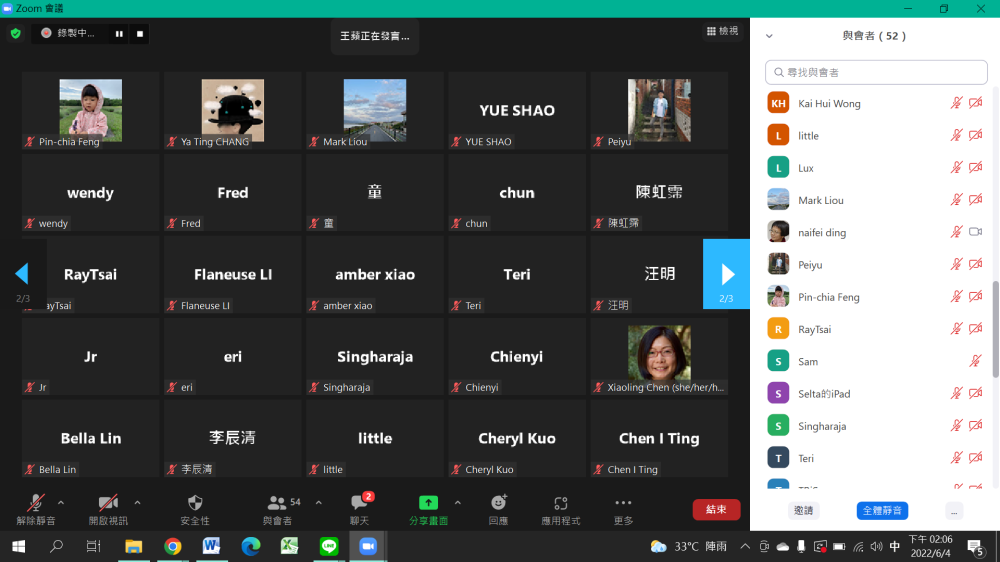Screen dimensions: 1000x562
Task: Expand video options arrow beside 開啟視訊
Action: 137,502
